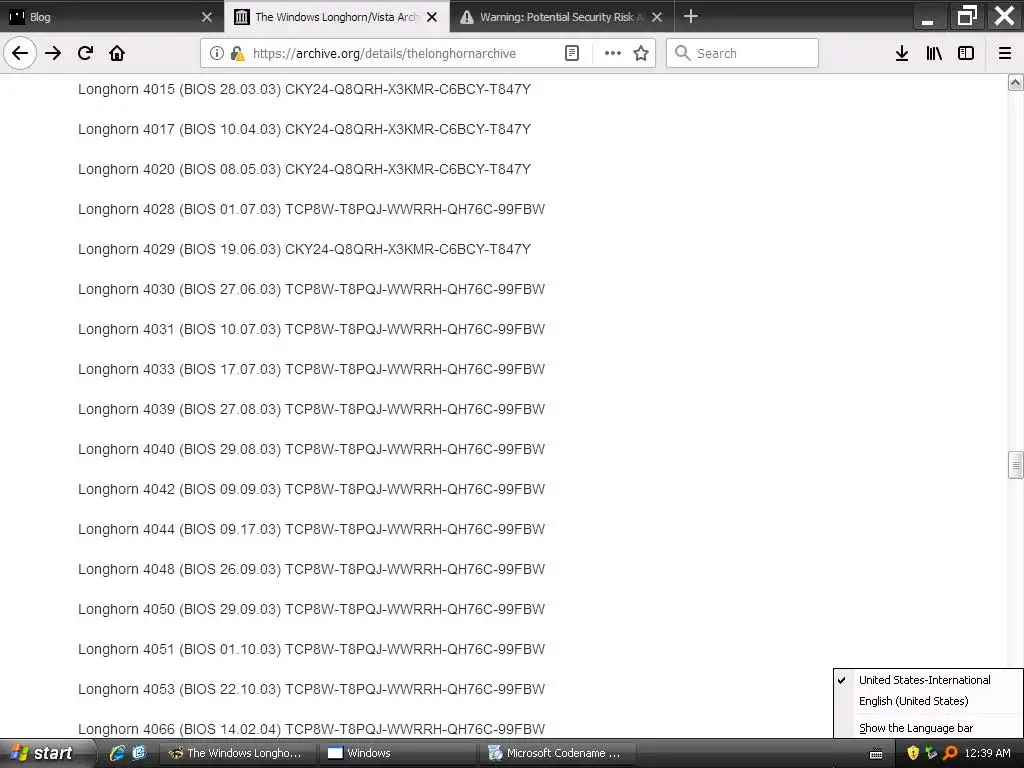The width and height of the screenshot is (1024, 768).
Task: Bookmark this page with the star
Action: pos(641,53)
